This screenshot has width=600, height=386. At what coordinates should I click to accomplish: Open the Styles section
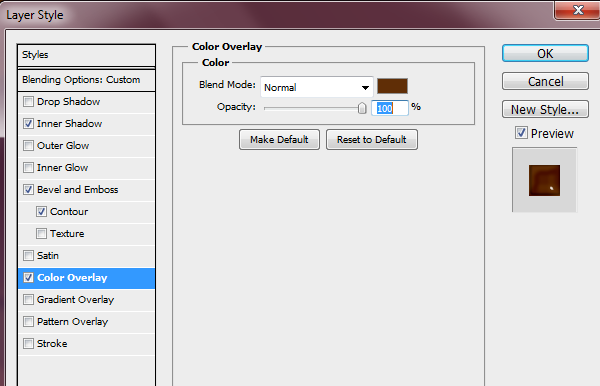86,55
